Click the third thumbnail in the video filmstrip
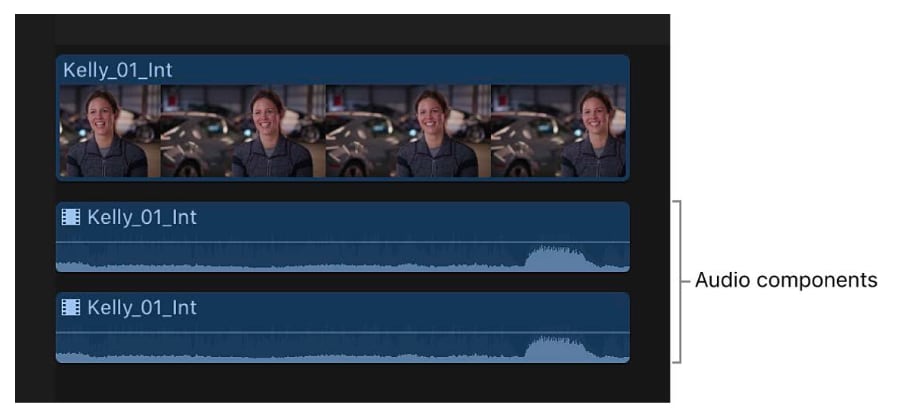The height and width of the screenshot is (420, 898). (x=408, y=131)
